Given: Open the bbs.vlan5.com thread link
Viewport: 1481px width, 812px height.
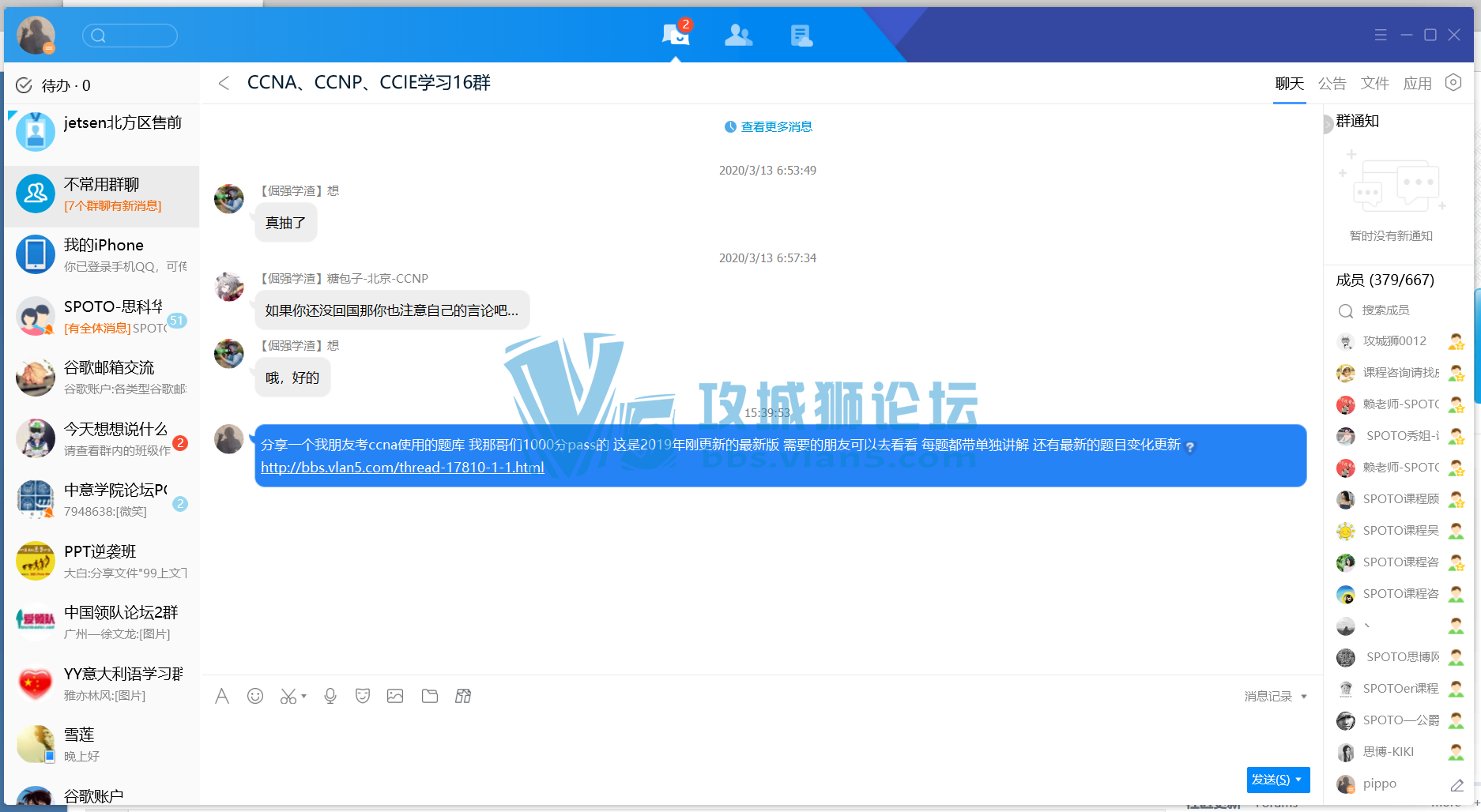Looking at the screenshot, I should point(402,468).
